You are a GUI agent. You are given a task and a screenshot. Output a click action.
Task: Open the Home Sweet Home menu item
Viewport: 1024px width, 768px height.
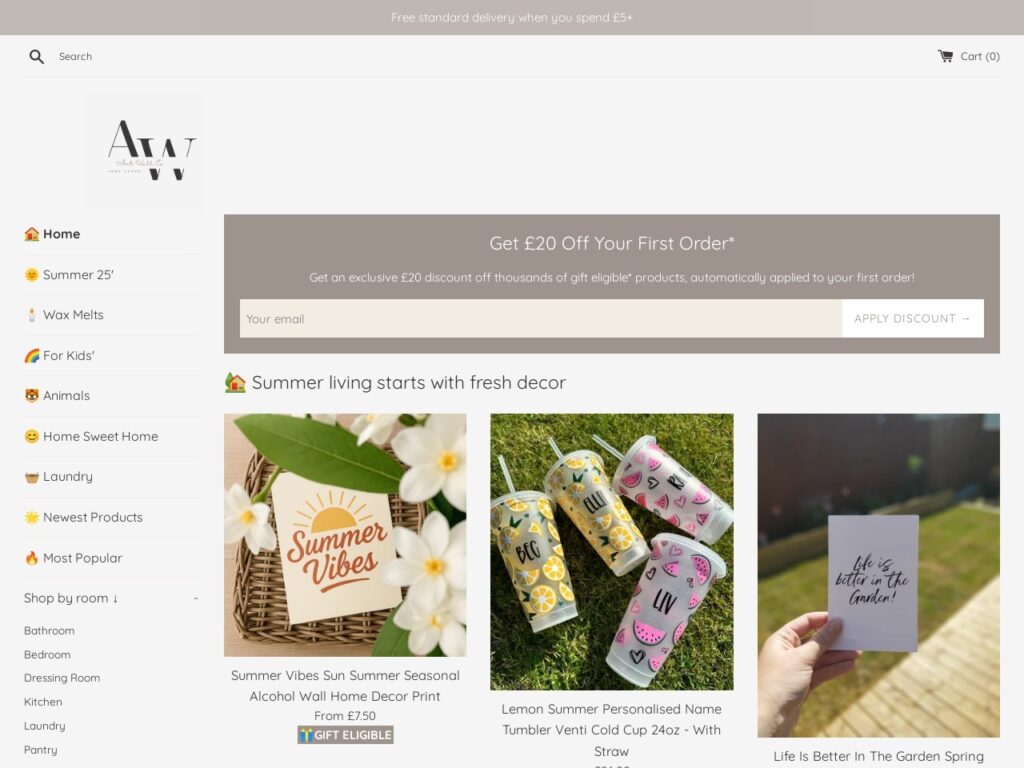pyautogui.click(x=101, y=436)
